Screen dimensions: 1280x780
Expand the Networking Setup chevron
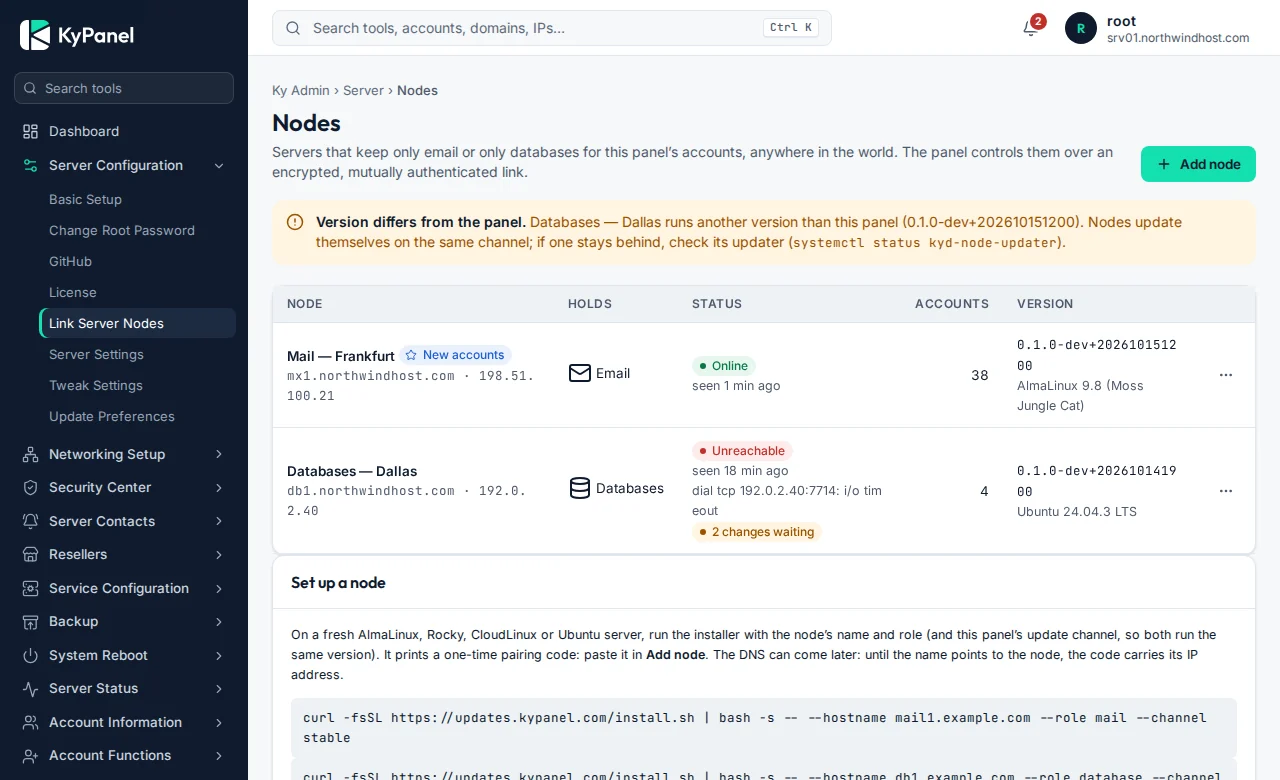tap(219, 454)
